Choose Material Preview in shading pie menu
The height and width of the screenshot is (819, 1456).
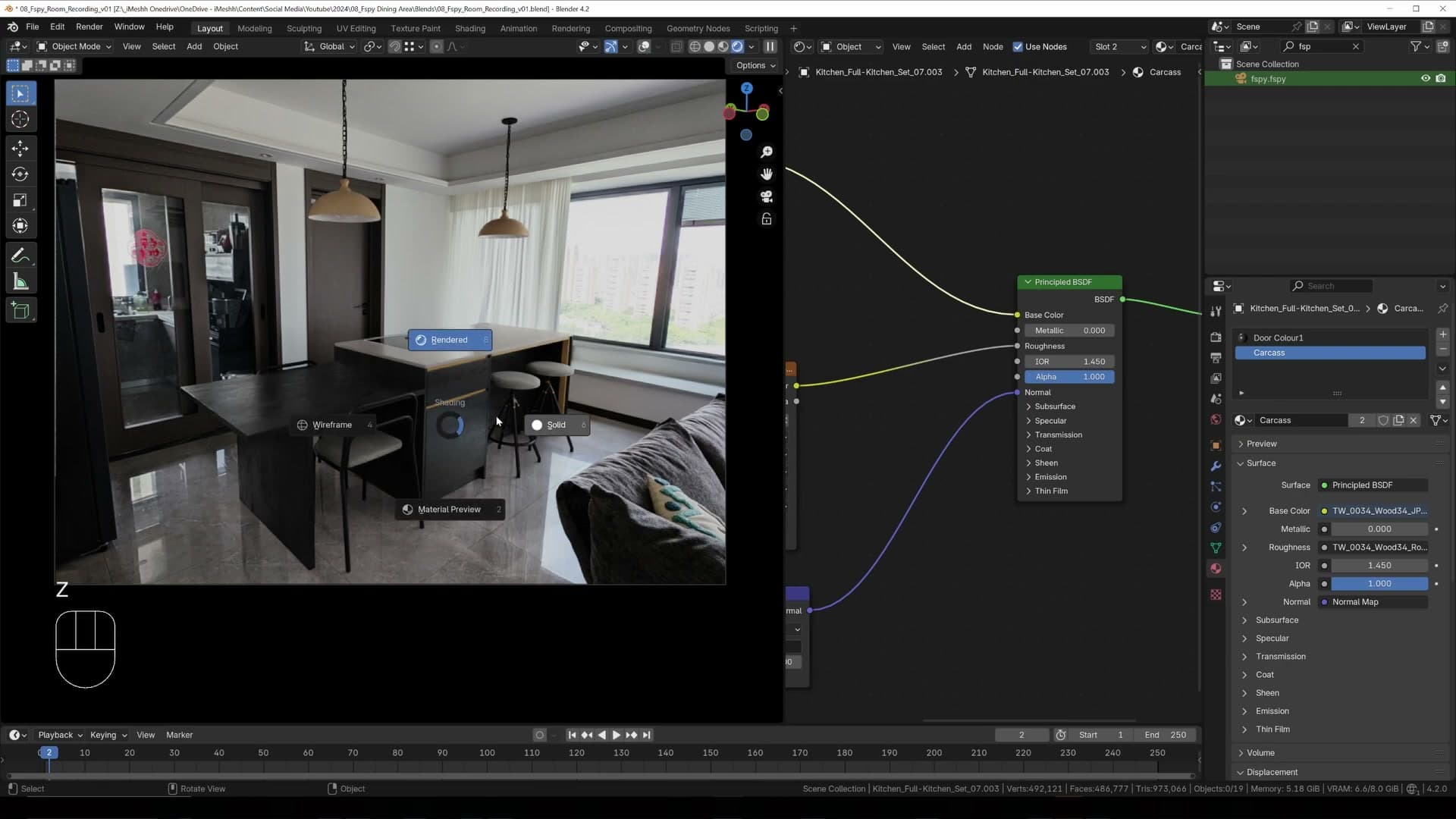pyautogui.click(x=450, y=510)
